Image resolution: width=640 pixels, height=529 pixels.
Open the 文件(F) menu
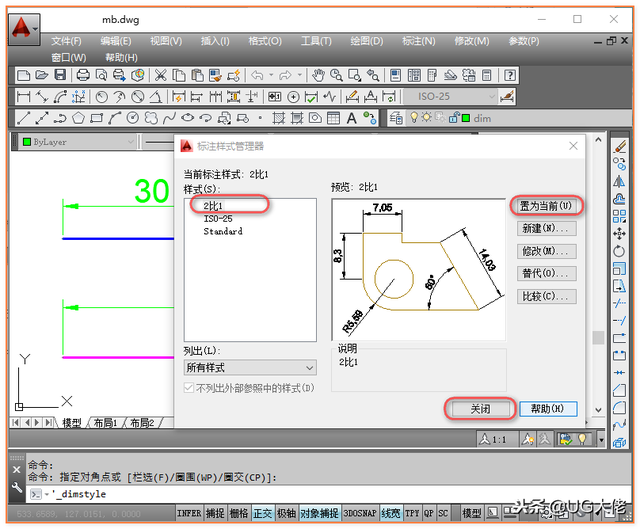click(66, 41)
